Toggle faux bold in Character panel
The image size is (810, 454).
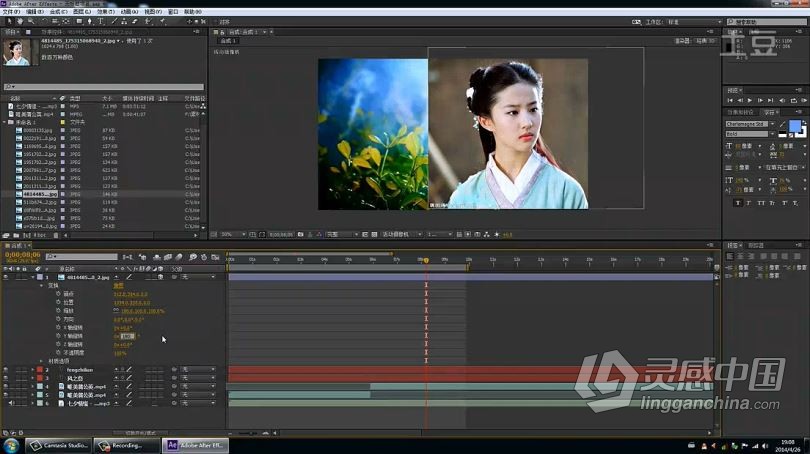738,203
